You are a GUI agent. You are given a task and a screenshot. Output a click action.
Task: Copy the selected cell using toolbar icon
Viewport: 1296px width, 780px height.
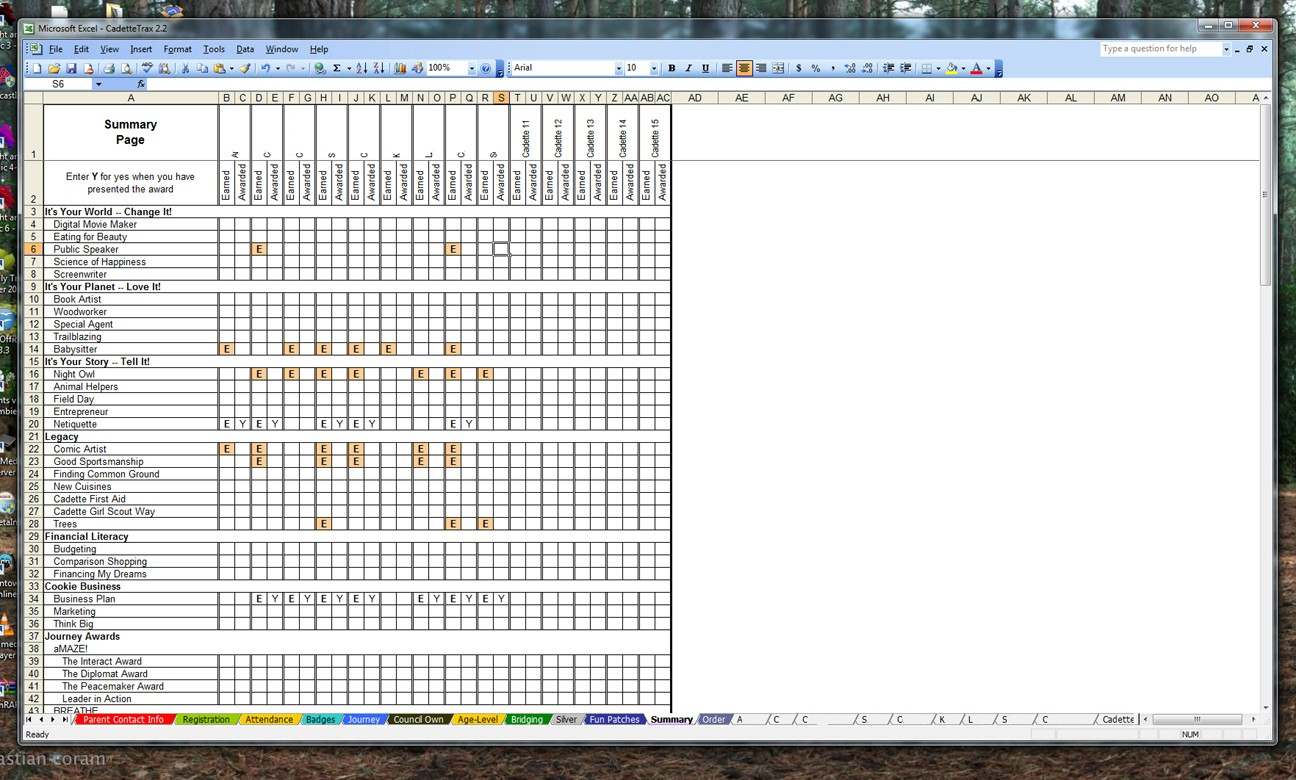tap(202, 69)
